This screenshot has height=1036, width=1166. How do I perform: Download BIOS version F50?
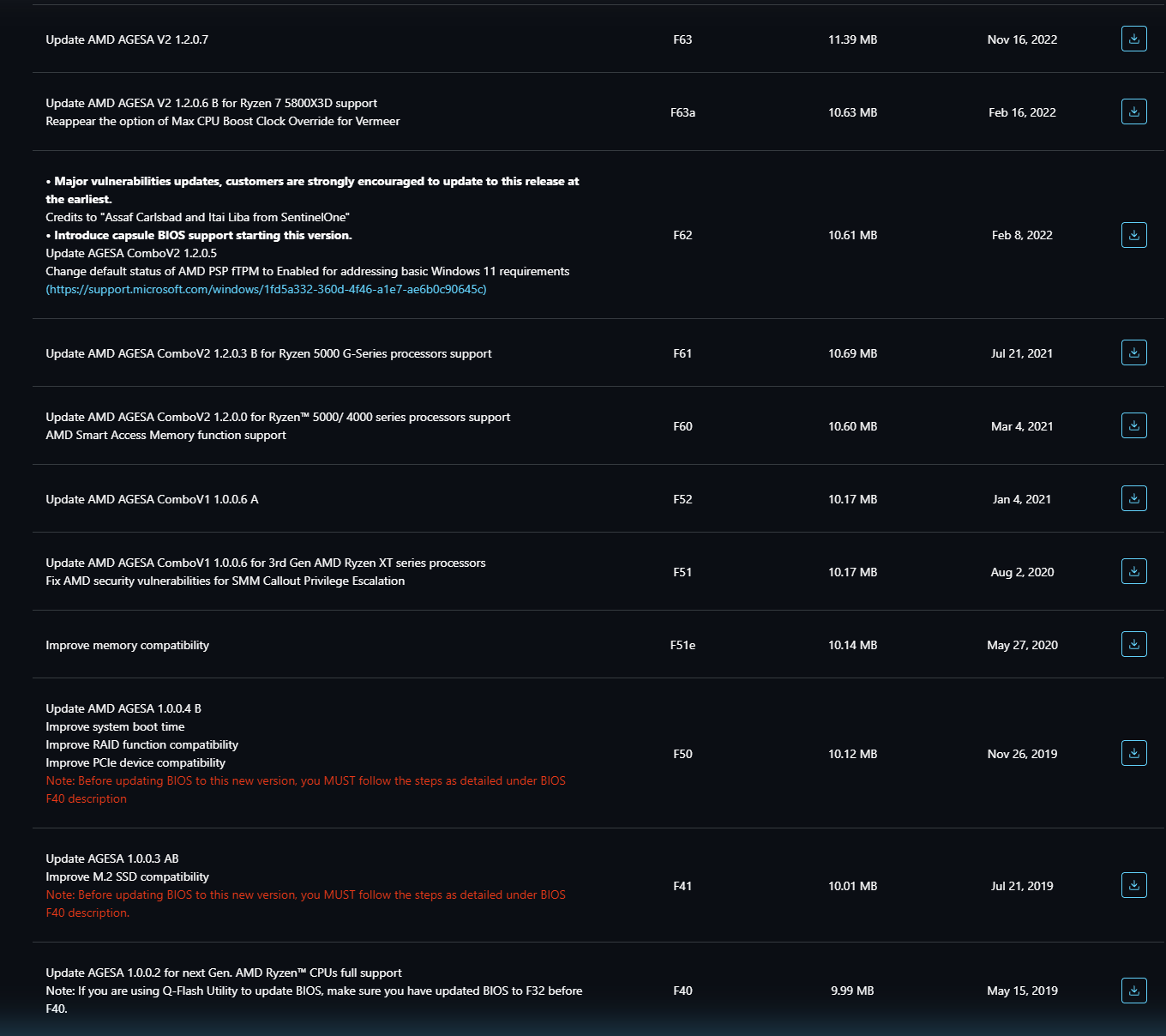pyautogui.click(x=1133, y=753)
